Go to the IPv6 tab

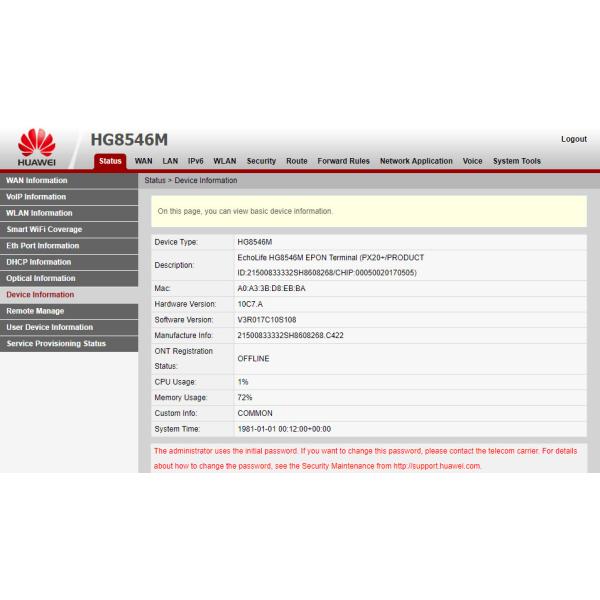tap(196, 161)
